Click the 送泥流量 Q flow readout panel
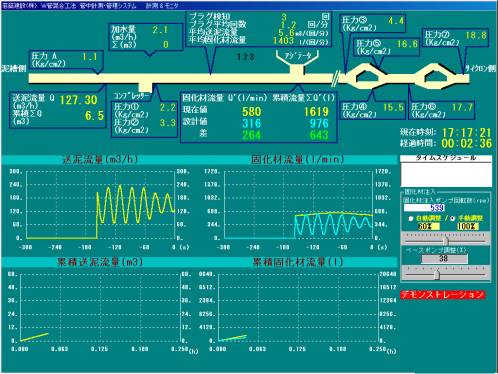The height and width of the screenshot is (374, 498). coord(58,109)
